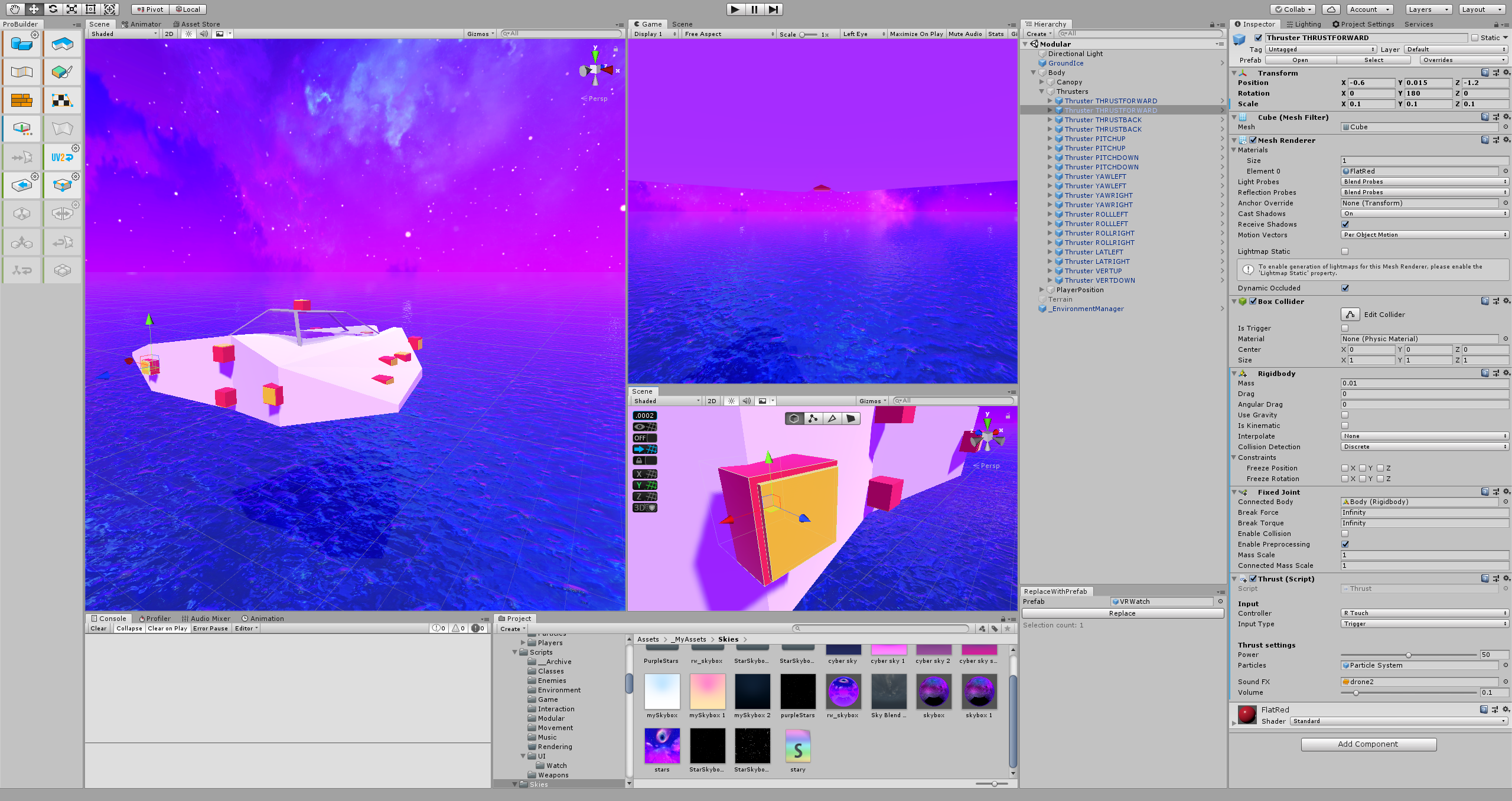Click the ProBuilder texture checker icon
1512x801 pixels.
tap(62, 101)
